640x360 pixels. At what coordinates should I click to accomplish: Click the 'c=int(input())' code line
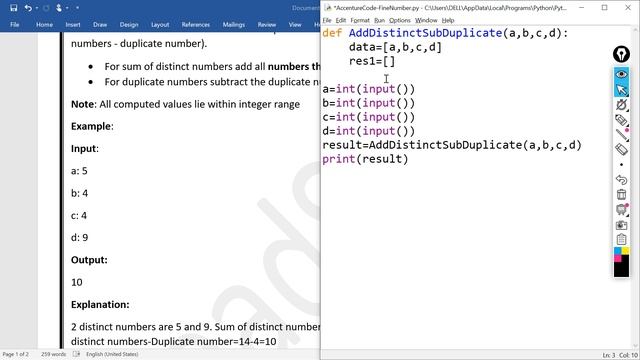[x=368, y=117]
